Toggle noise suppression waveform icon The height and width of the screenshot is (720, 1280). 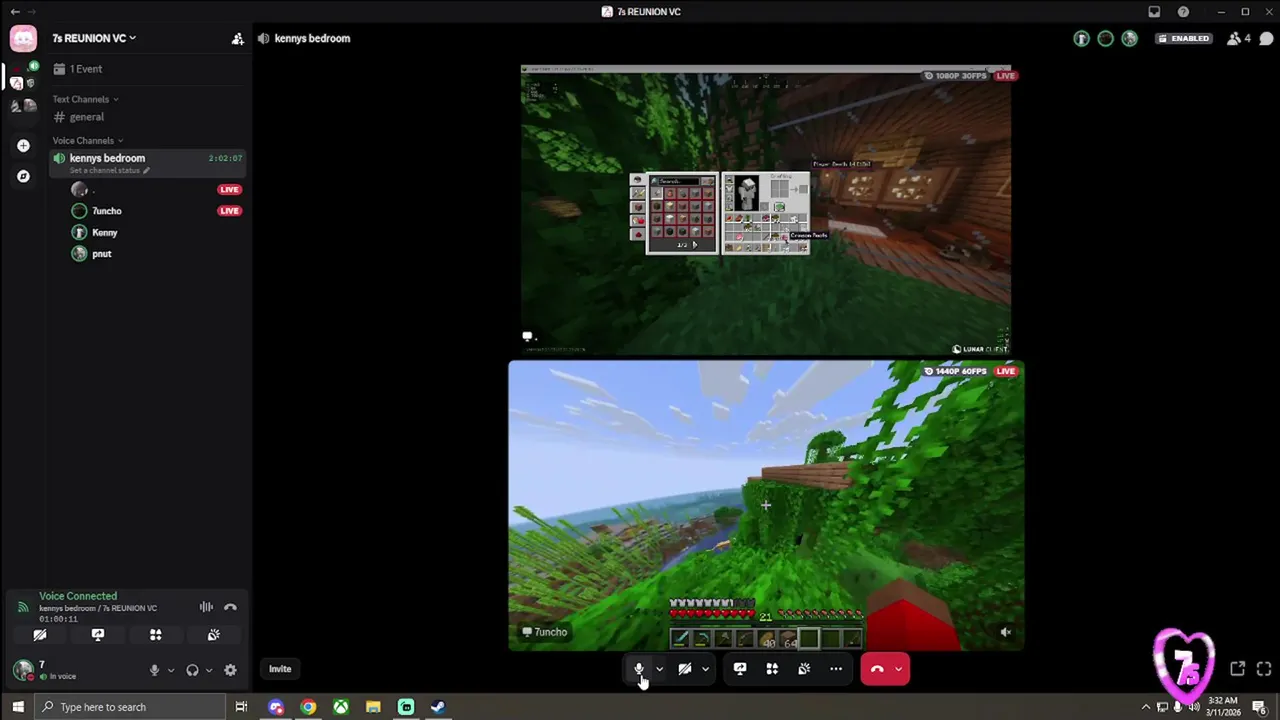[206, 607]
